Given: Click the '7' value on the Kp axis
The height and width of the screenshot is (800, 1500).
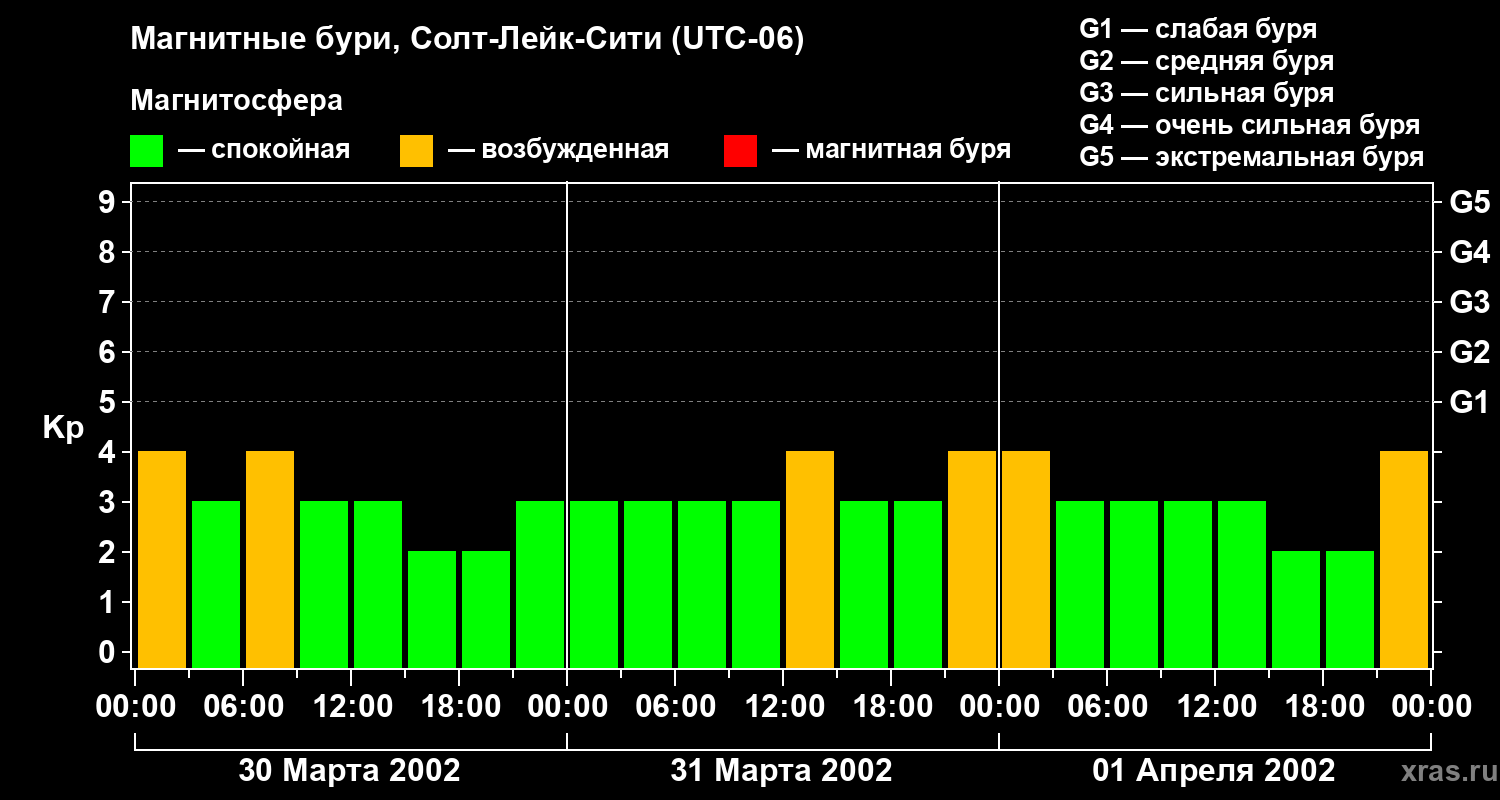Looking at the screenshot, I should click(109, 303).
